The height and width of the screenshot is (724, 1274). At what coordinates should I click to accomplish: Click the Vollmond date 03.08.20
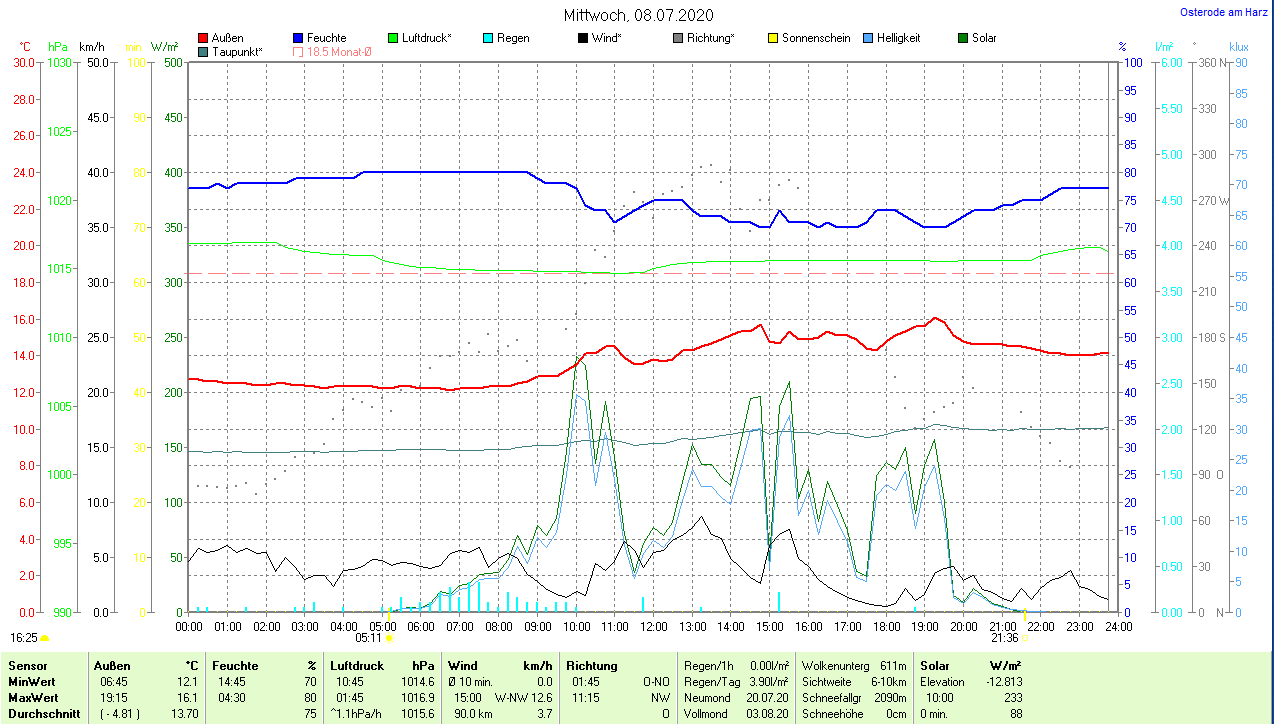click(769, 714)
